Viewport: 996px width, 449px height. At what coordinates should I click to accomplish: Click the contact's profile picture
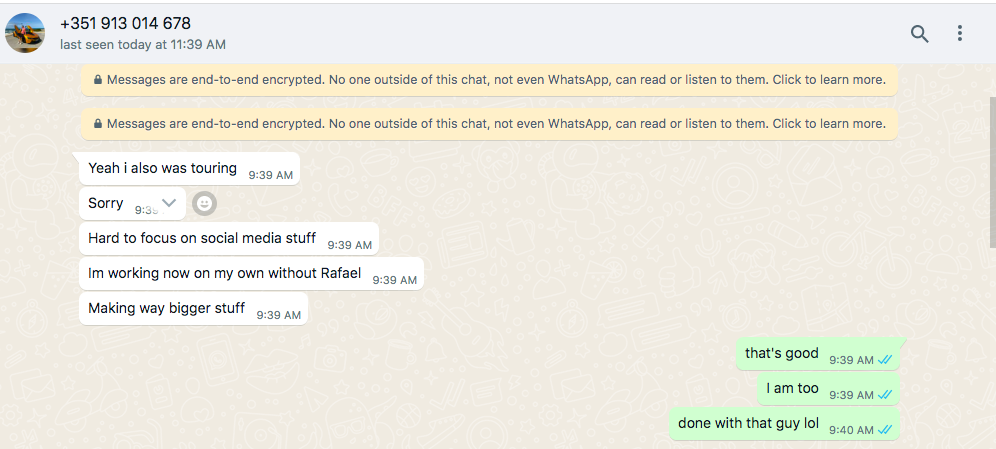pyautogui.click(x=25, y=33)
